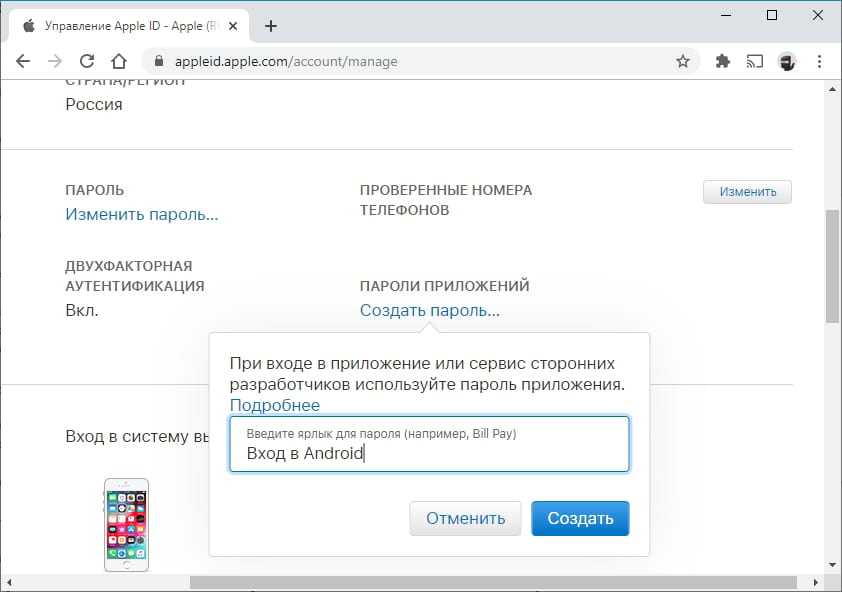Open the Chrome profile avatar
Viewport: 842px width, 592px height.
click(787, 61)
